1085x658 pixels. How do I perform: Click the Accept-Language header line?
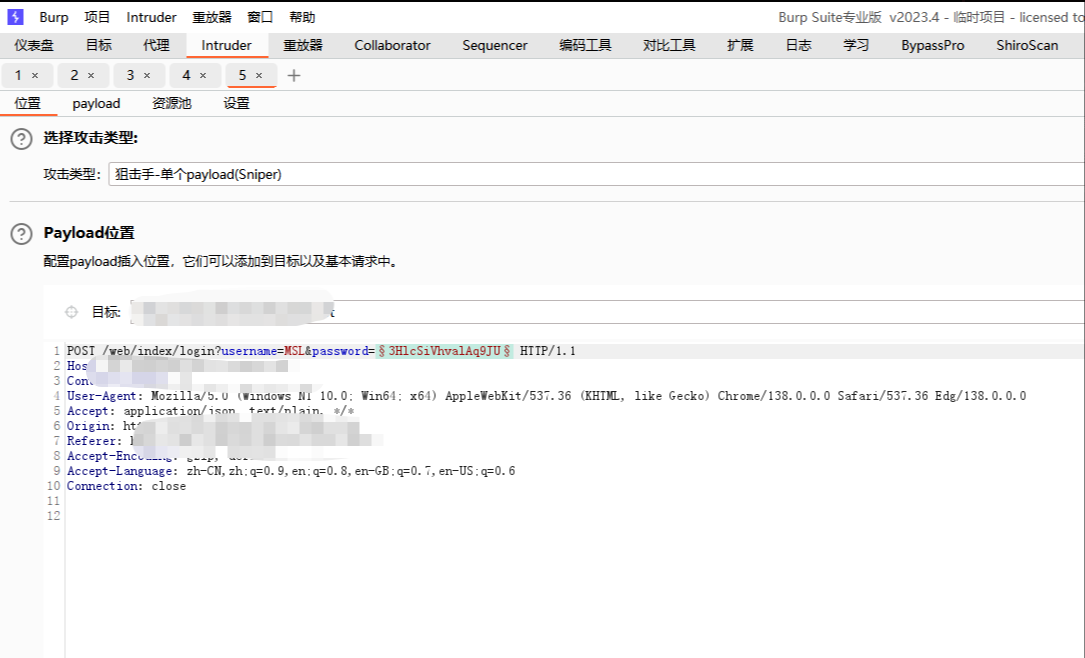291,471
